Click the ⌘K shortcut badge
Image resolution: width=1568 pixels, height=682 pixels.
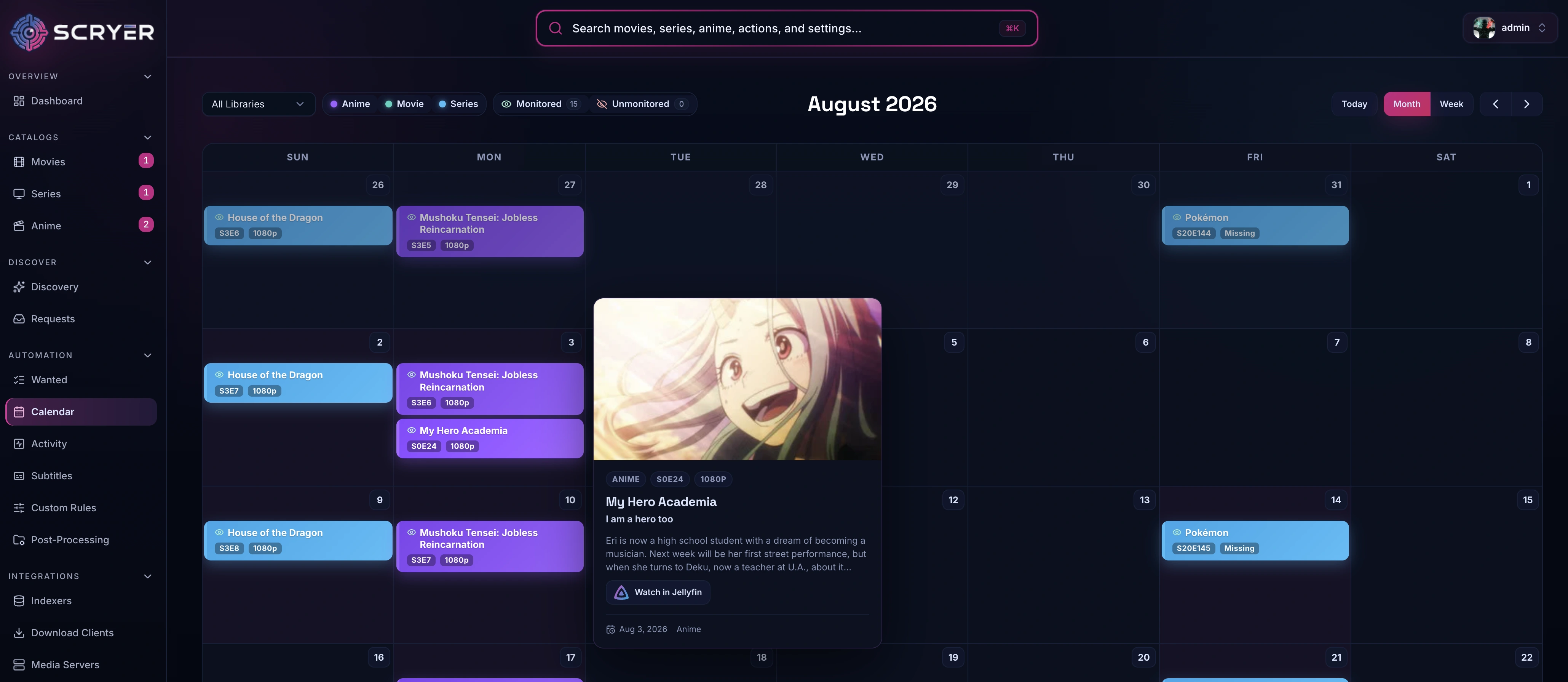coord(1012,28)
